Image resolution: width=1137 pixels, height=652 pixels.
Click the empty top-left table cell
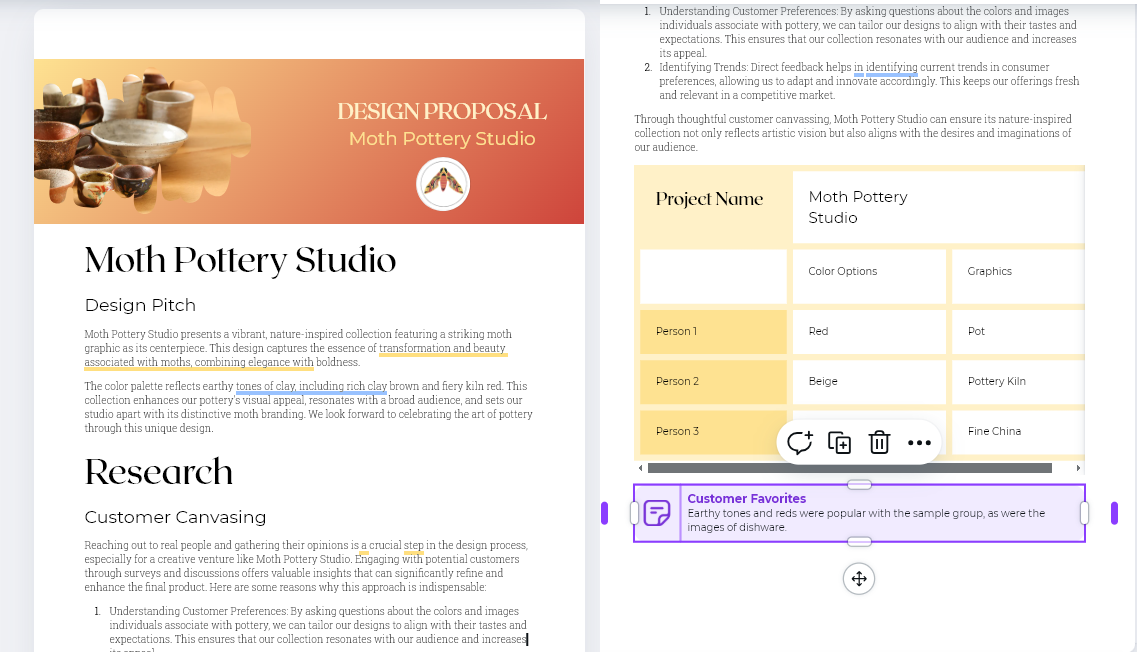(x=714, y=277)
